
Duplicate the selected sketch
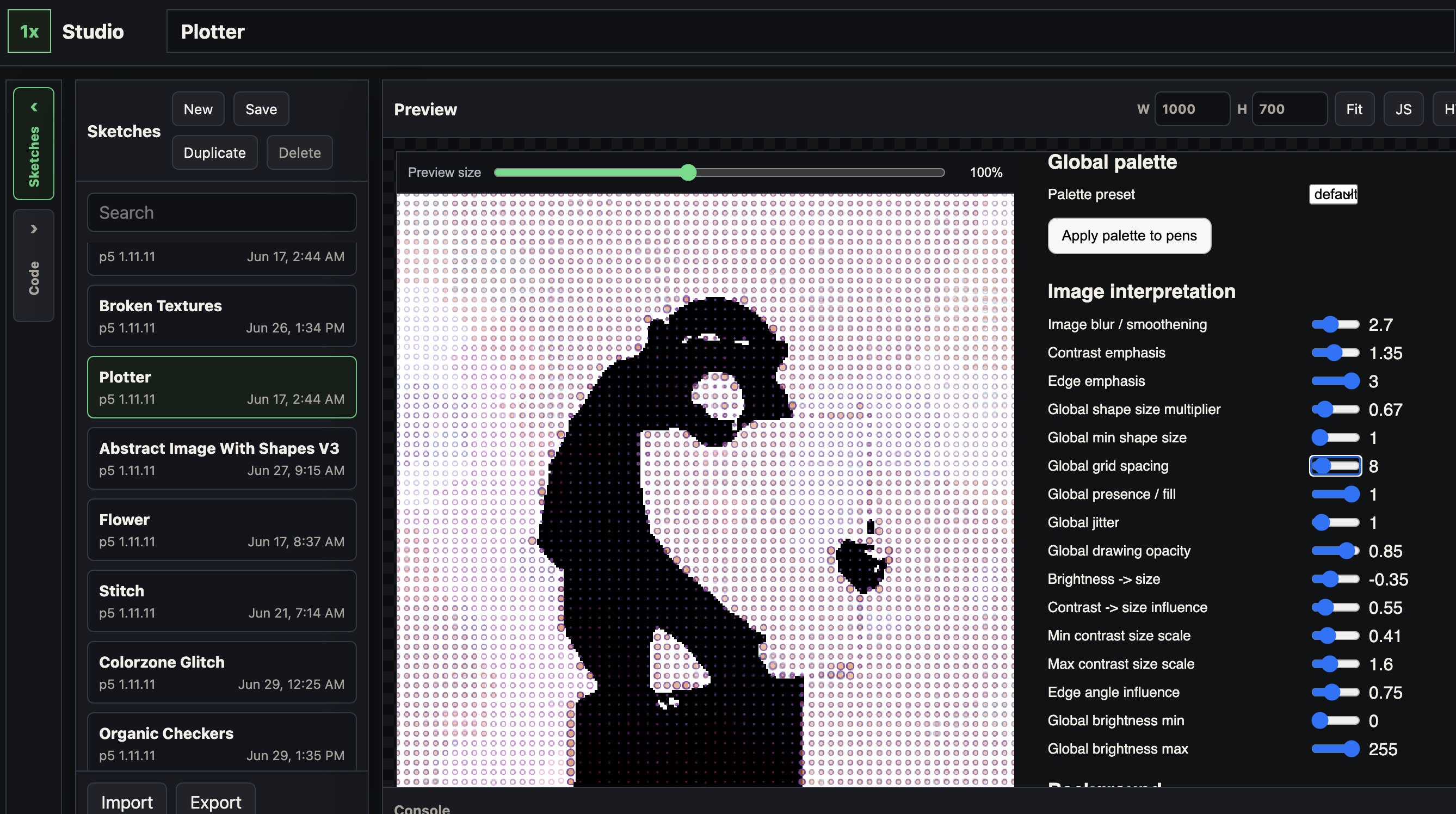(x=215, y=152)
